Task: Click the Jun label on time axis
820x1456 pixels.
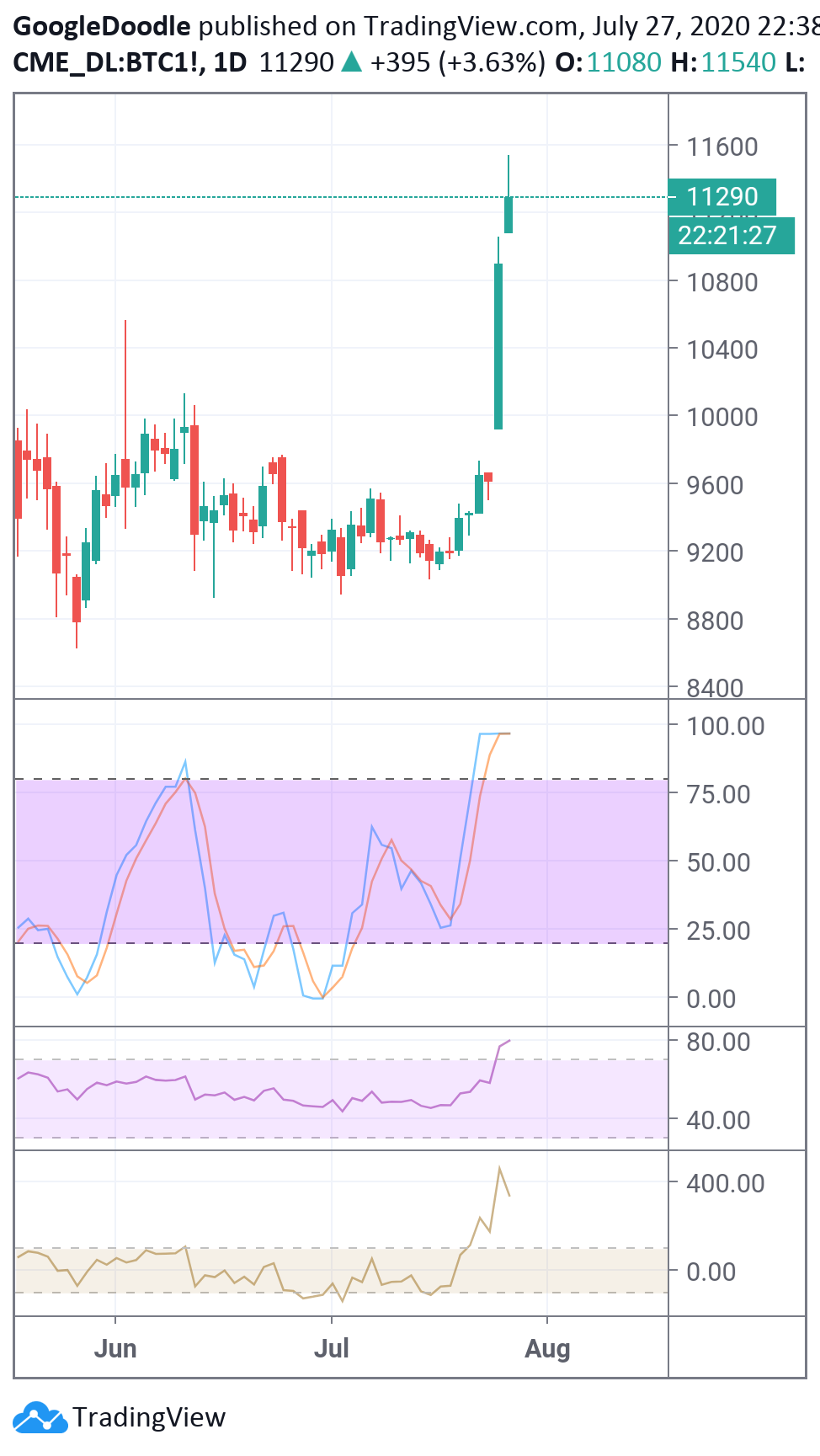Action: point(115,1348)
